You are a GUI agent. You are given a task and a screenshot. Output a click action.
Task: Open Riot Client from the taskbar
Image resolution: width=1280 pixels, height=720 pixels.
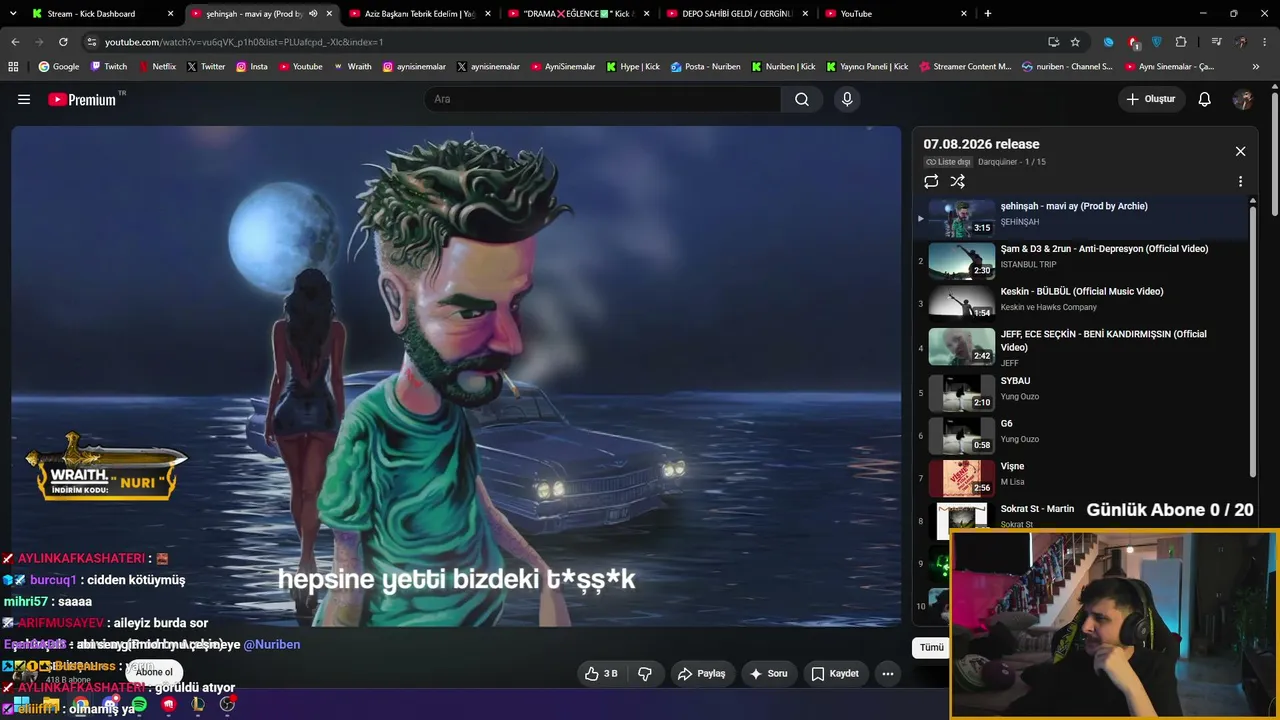coord(168,705)
